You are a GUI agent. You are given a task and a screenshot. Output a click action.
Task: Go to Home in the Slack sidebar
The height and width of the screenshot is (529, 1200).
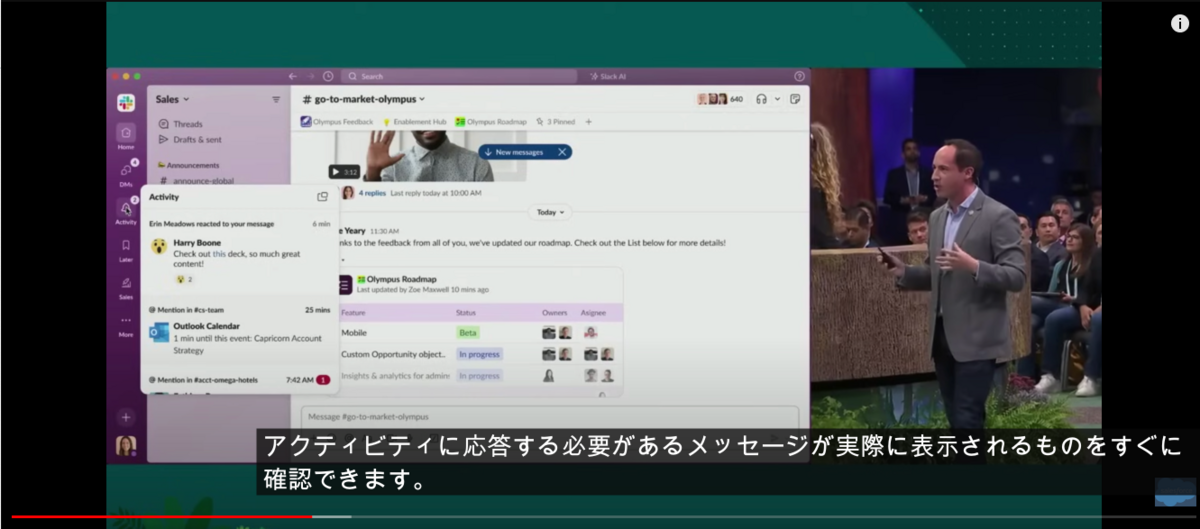pyautogui.click(x=126, y=135)
